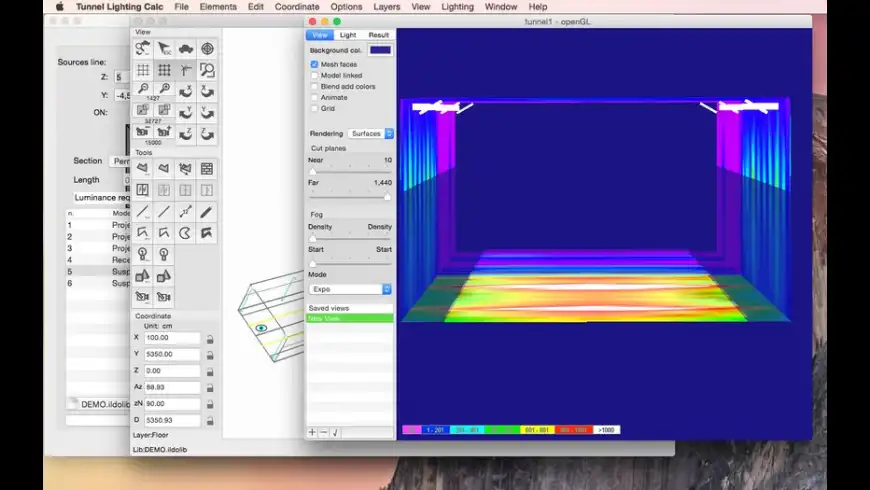Toggle the lock for D value

click(x=210, y=421)
